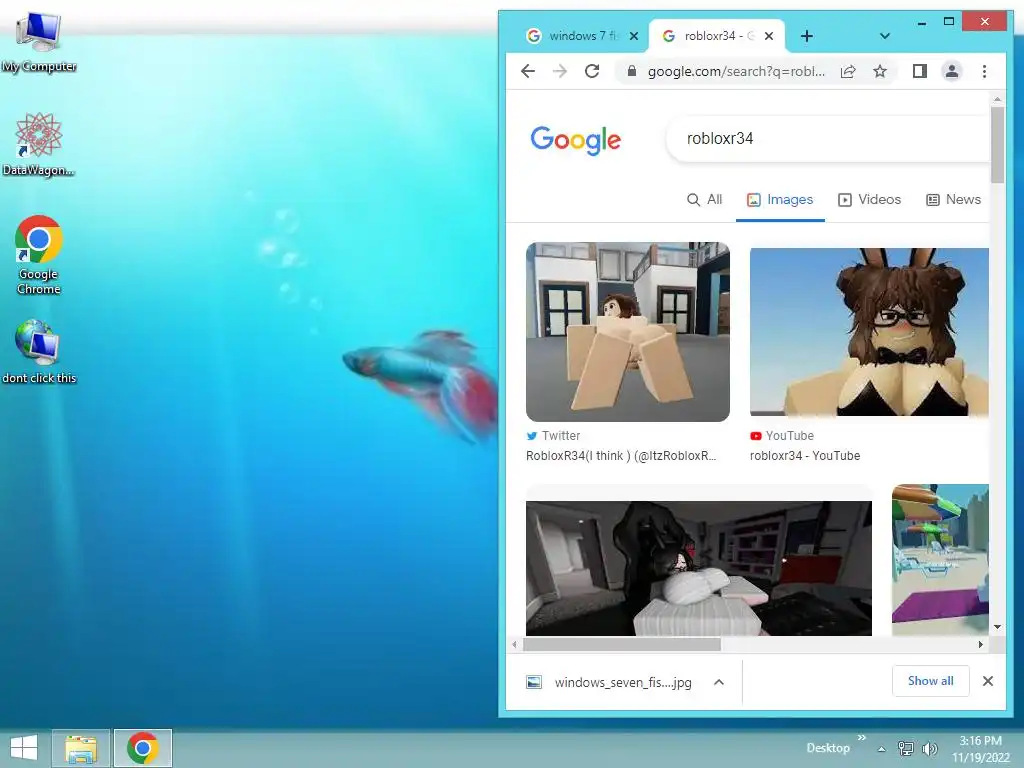Open the News search tab
The image size is (1024, 768).
(953, 199)
